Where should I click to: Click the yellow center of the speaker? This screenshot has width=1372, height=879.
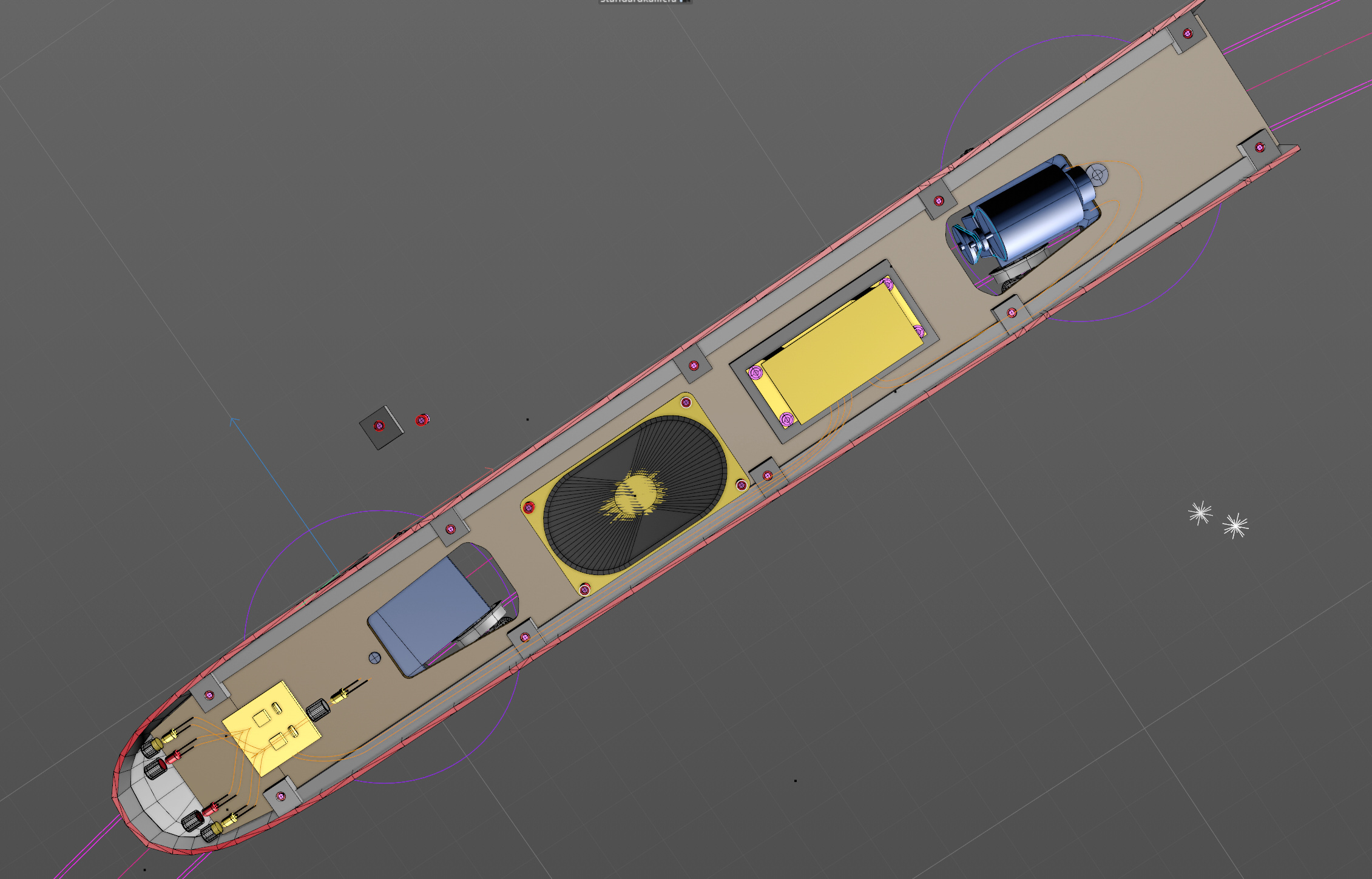(x=635, y=493)
